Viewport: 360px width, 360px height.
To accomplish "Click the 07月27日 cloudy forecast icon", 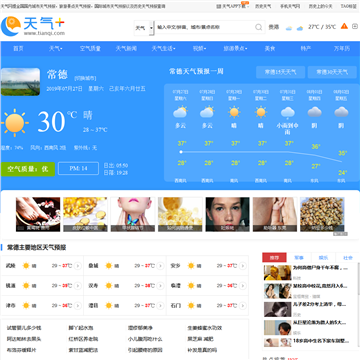I will pyautogui.click(x=180, y=112).
